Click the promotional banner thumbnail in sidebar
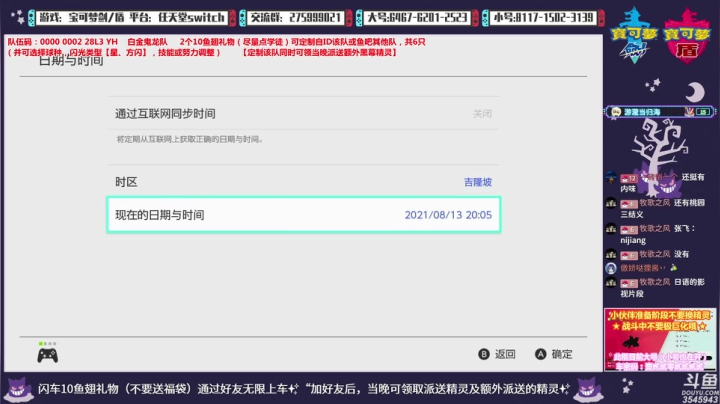The image size is (720, 404). (660, 340)
